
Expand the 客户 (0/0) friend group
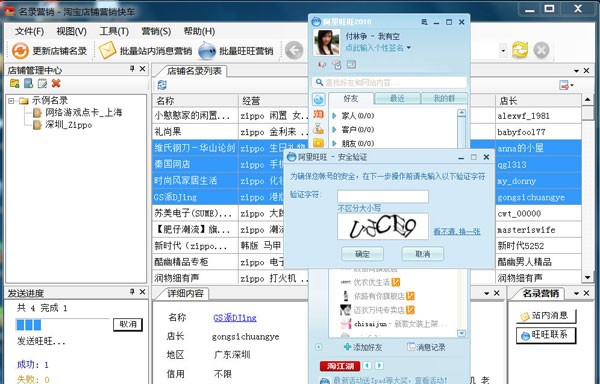[x=334, y=130]
